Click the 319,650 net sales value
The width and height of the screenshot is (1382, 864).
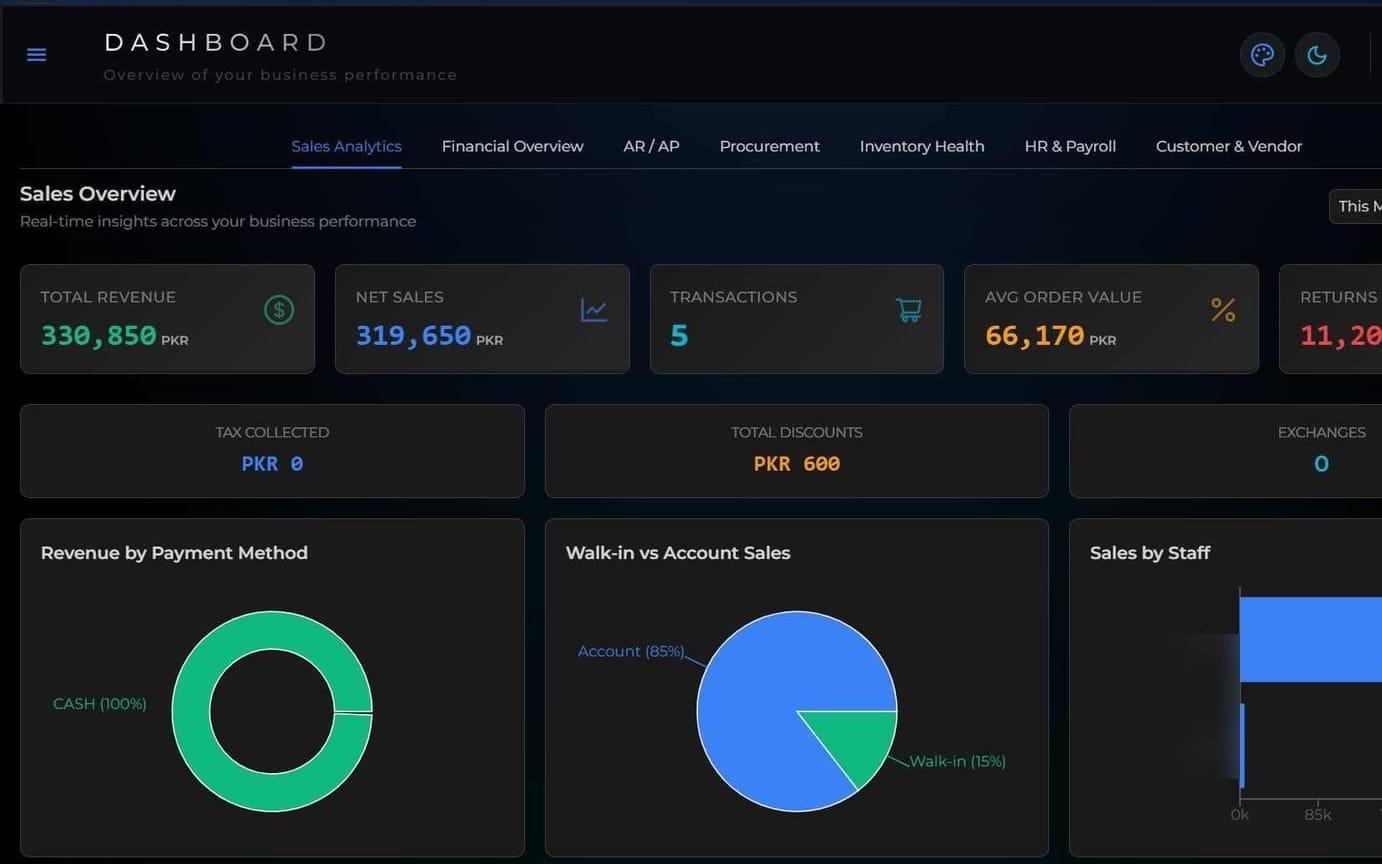(413, 336)
